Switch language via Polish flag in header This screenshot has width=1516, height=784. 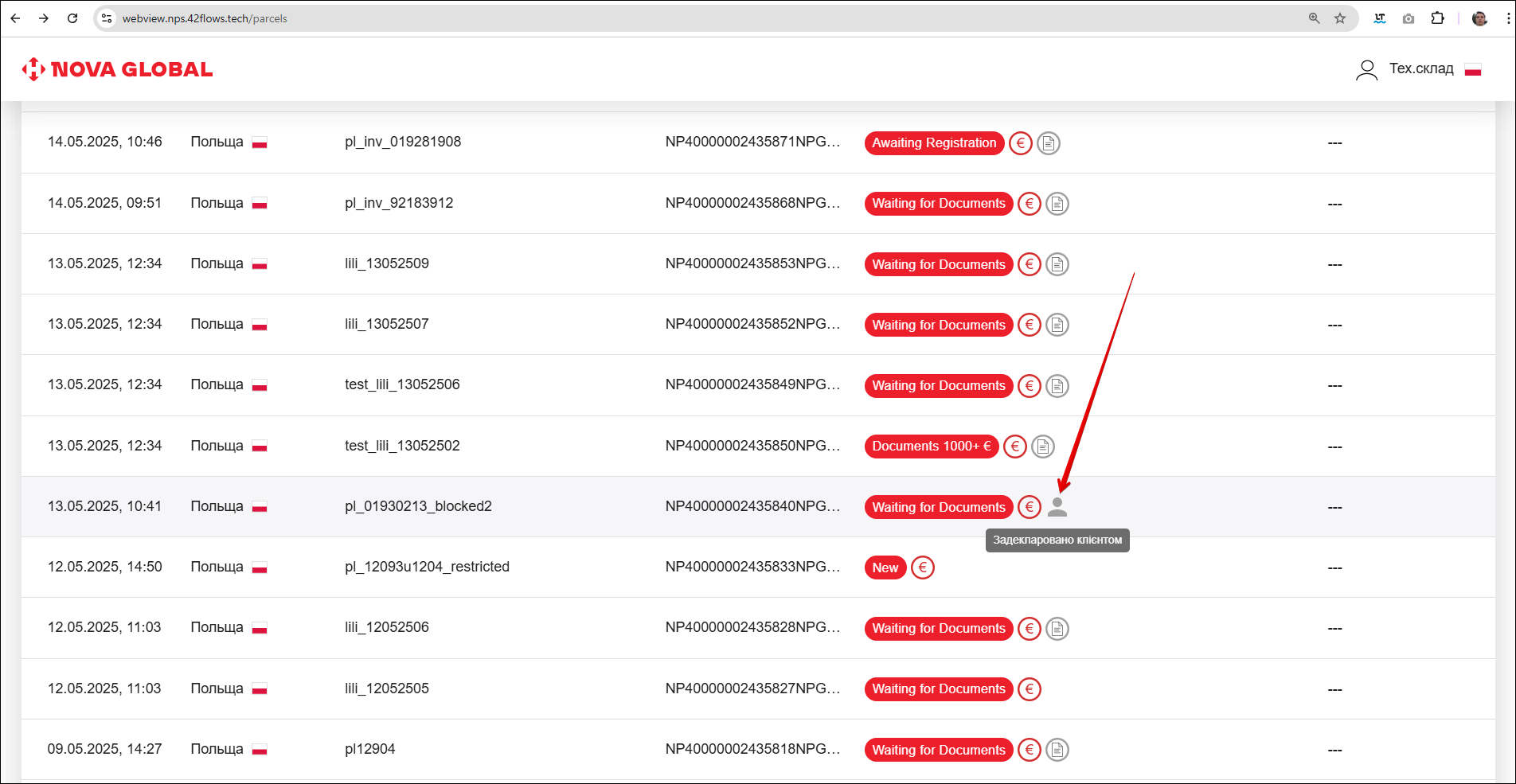point(1473,70)
